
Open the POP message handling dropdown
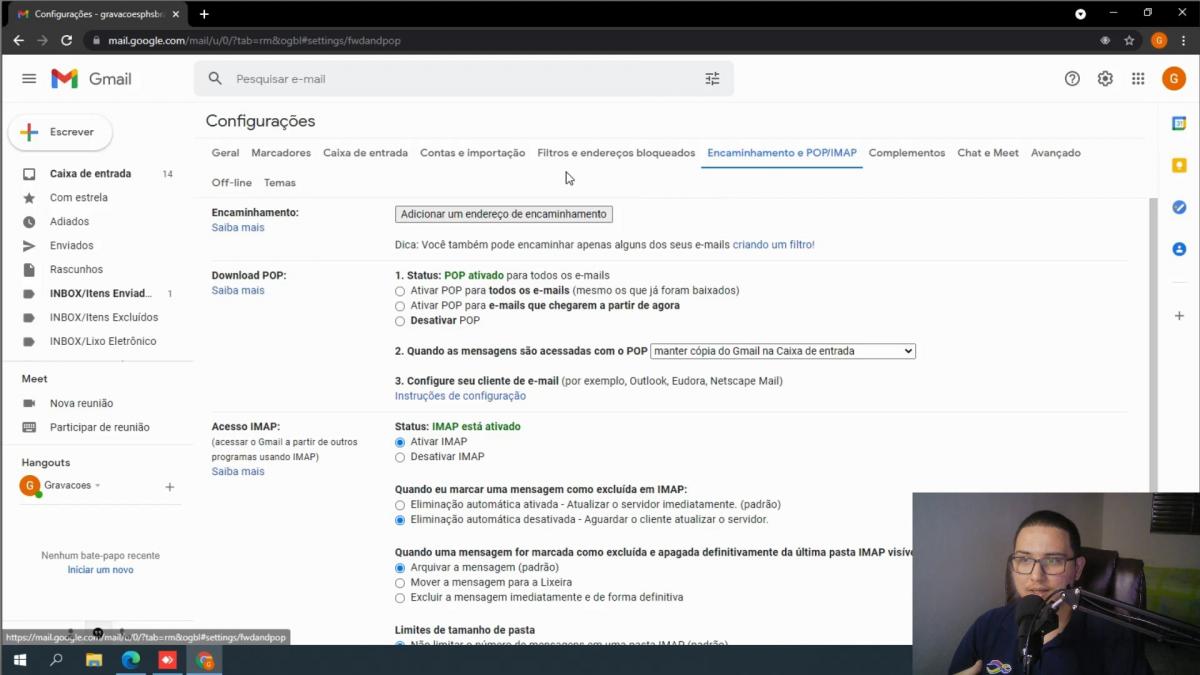pyautogui.click(x=783, y=351)
